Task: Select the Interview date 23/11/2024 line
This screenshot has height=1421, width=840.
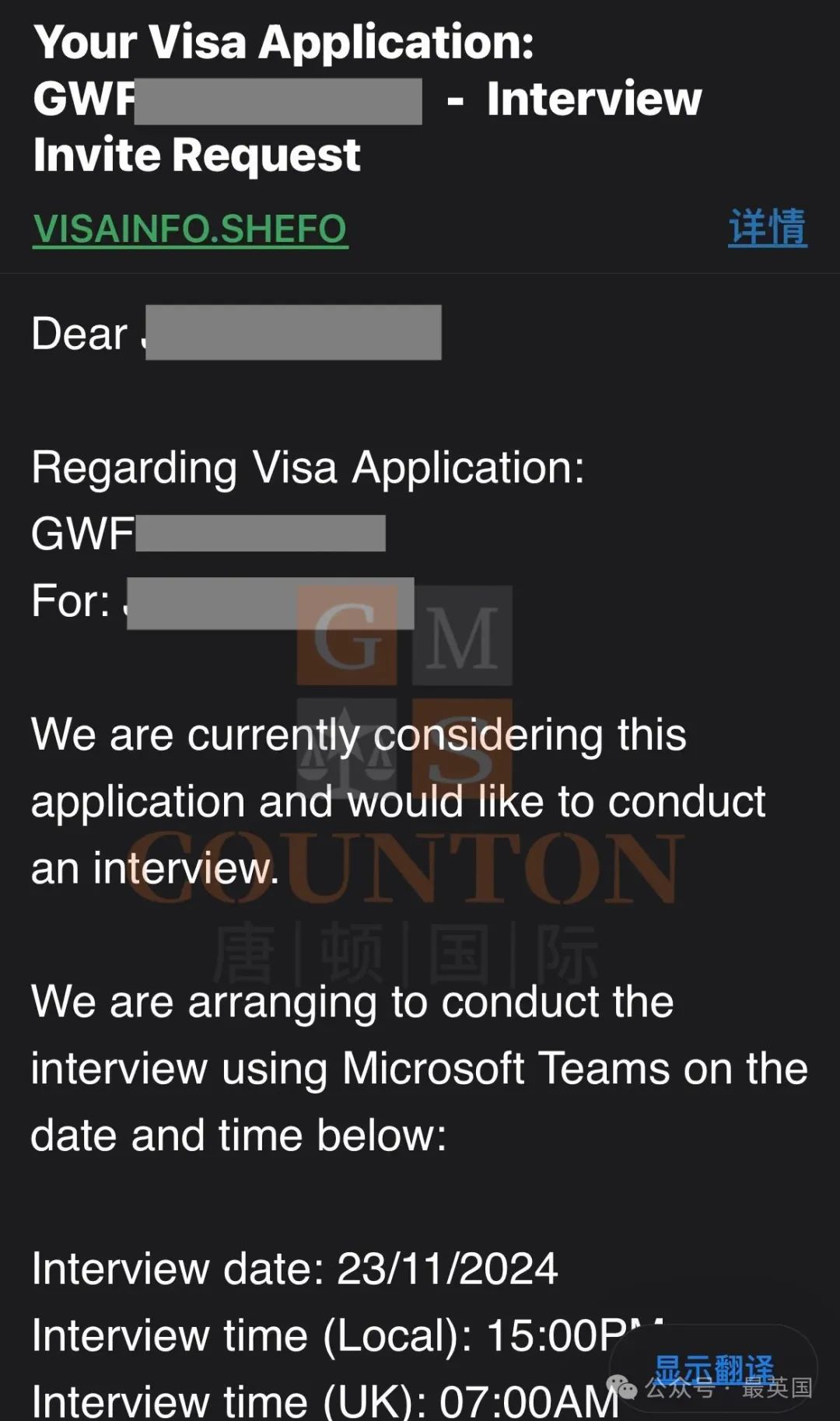Action: tap(295, 1269)
